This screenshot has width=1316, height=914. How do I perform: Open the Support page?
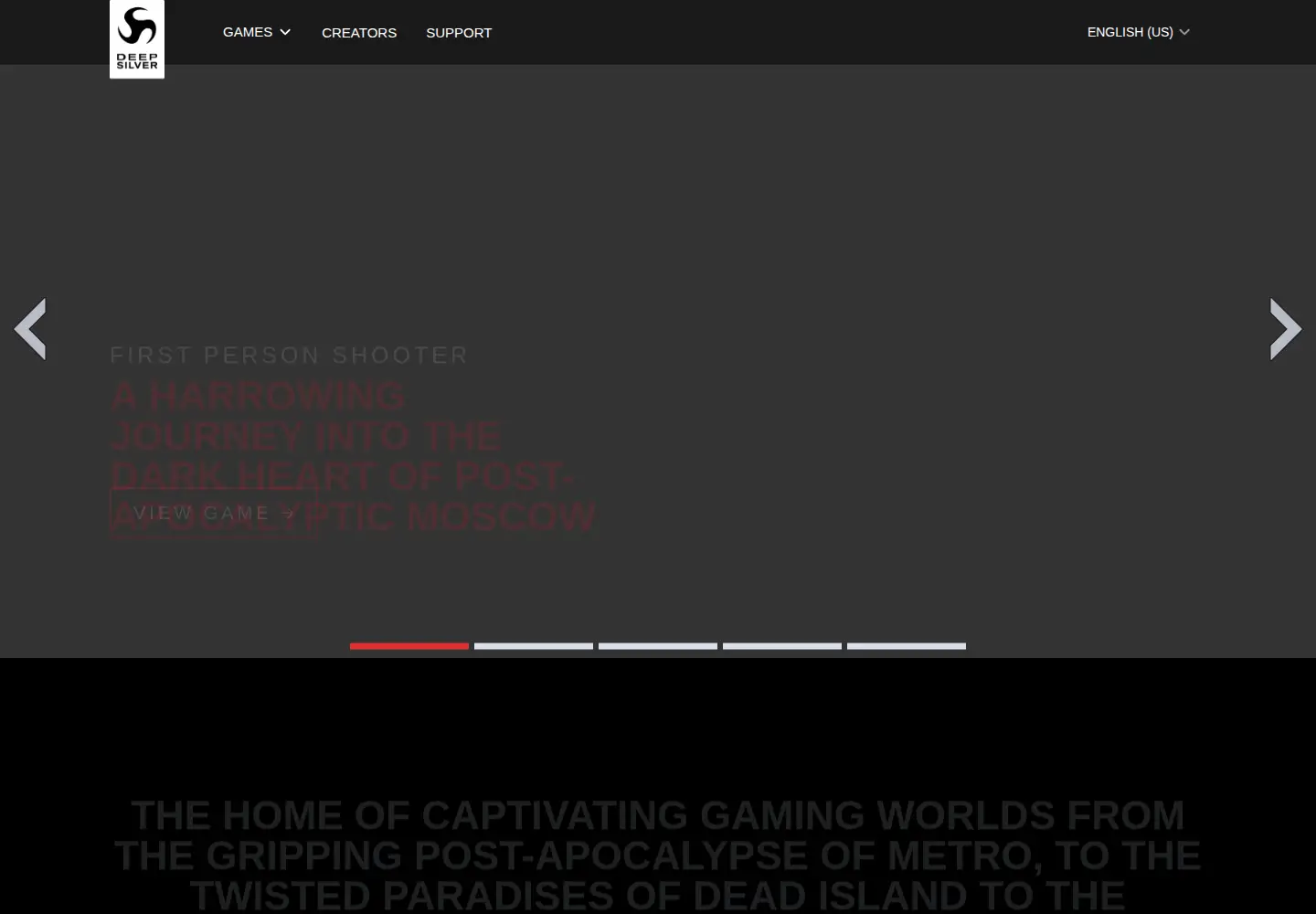(459, 33)
